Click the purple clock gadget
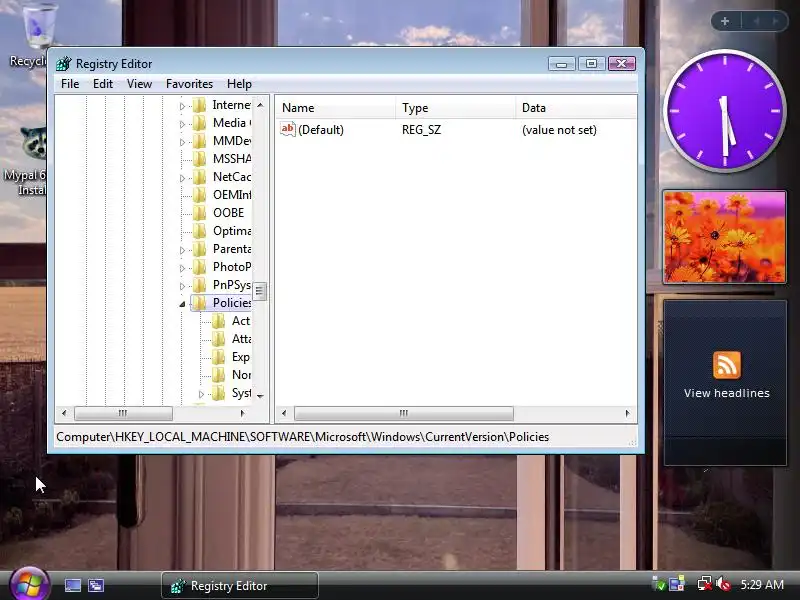This screenshot has height=600, width=800. point(724,111)
